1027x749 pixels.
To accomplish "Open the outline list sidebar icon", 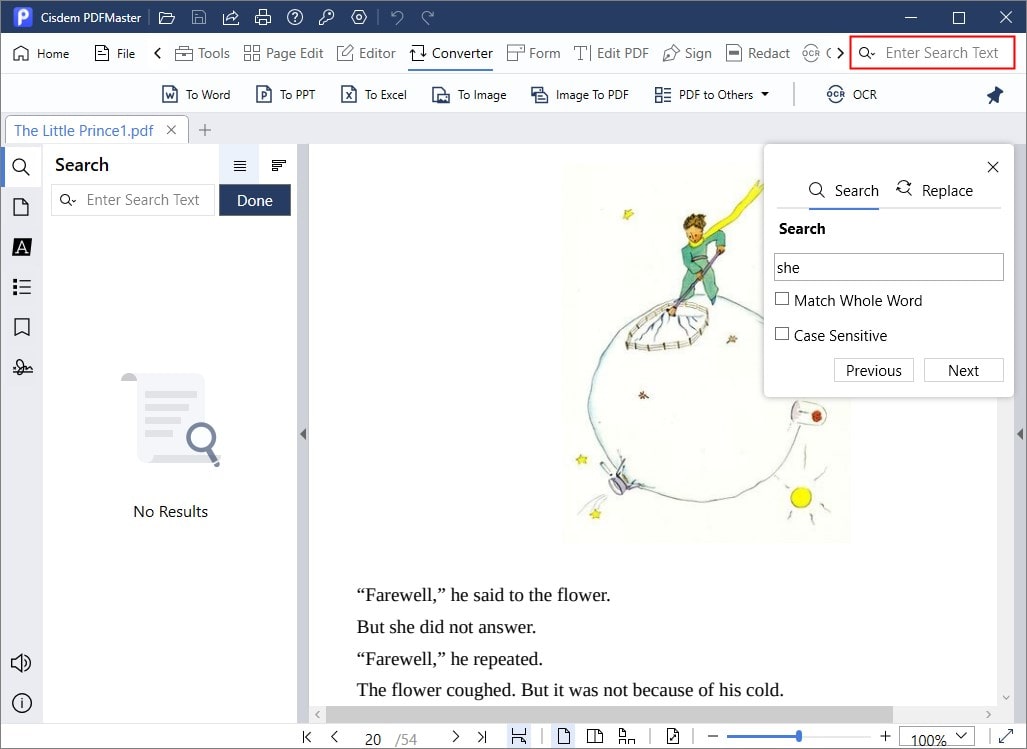I will tap(21, 287).
